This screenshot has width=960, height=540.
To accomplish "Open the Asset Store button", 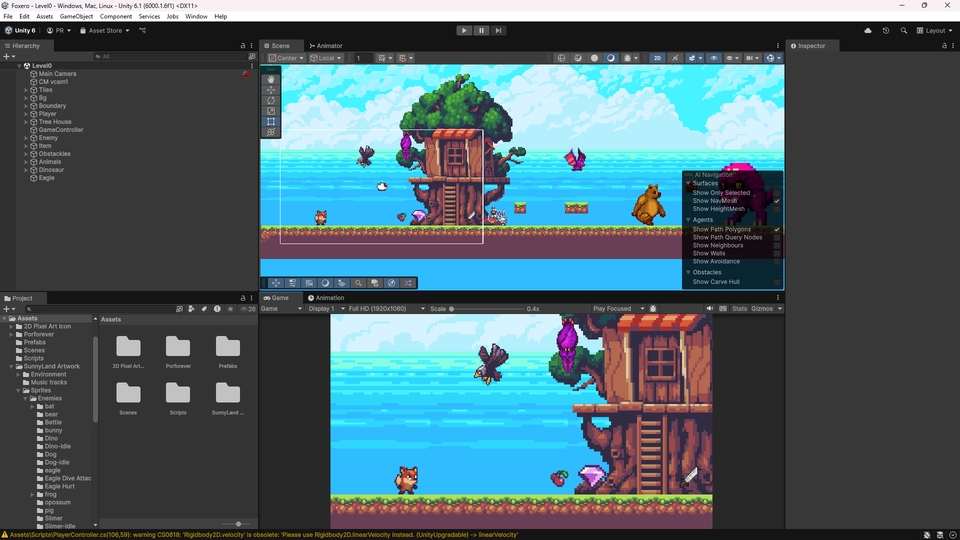I will (104, 31).
